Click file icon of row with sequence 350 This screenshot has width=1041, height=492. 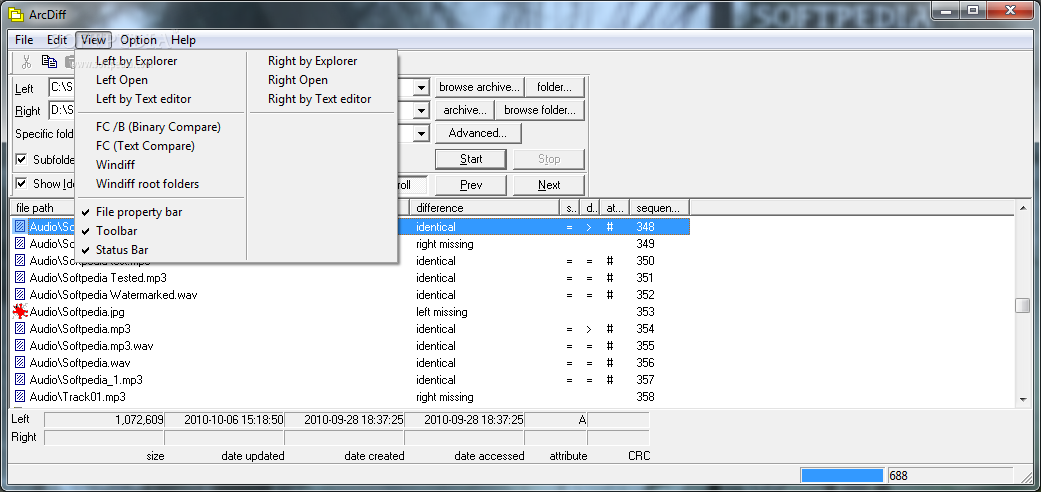(20, 261)
